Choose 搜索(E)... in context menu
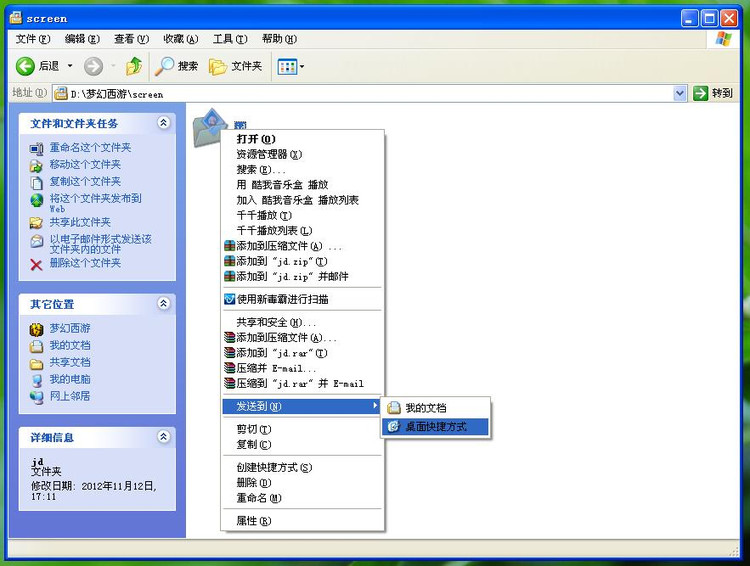Viewport: 750px width, 566px height. 302,169
